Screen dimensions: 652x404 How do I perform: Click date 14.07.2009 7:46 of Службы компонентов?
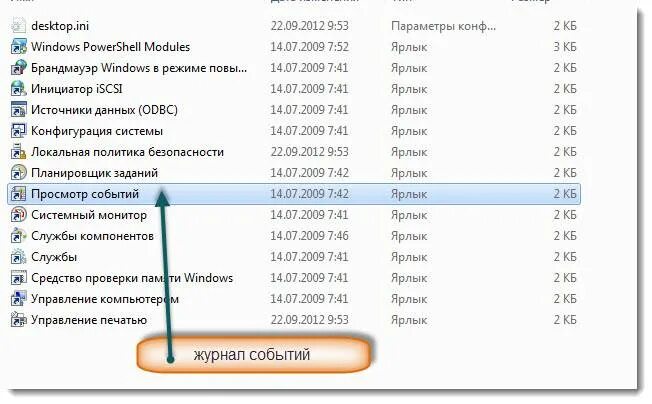pos(309,236)
